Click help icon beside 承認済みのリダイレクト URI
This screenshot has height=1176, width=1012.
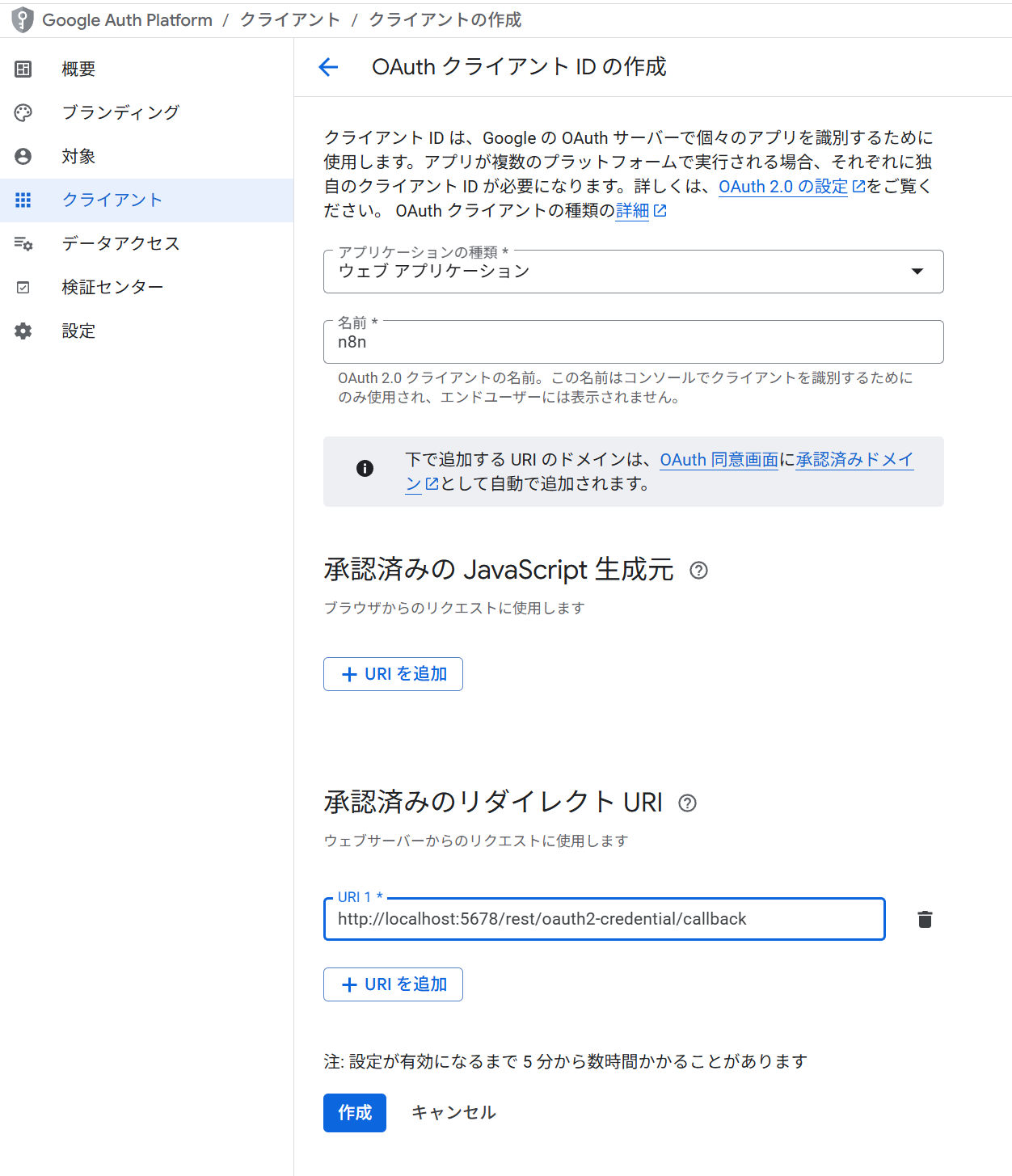click(x=687, y=803)
